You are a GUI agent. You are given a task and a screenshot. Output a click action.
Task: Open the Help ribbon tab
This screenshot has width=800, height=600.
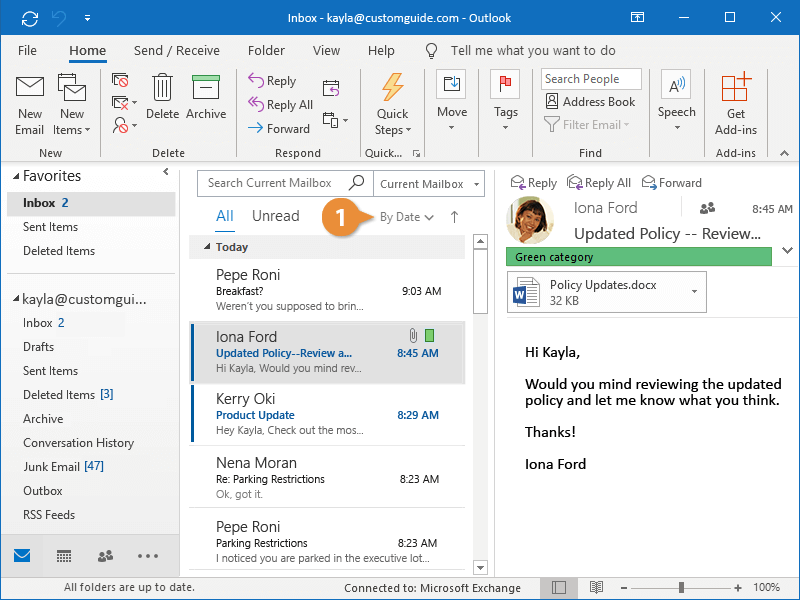[x=381, y=51]
